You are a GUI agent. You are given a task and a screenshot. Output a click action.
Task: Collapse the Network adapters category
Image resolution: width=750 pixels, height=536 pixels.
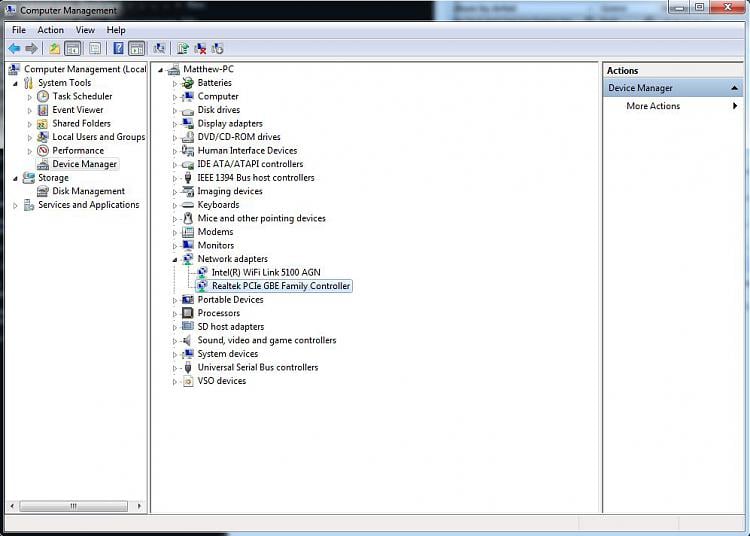tap(175, 260)
